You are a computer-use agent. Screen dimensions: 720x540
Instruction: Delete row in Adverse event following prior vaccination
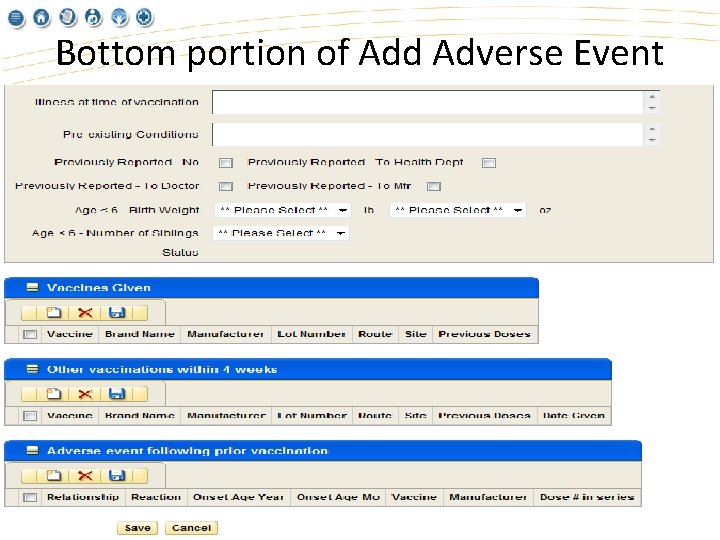tap(85, 475)
